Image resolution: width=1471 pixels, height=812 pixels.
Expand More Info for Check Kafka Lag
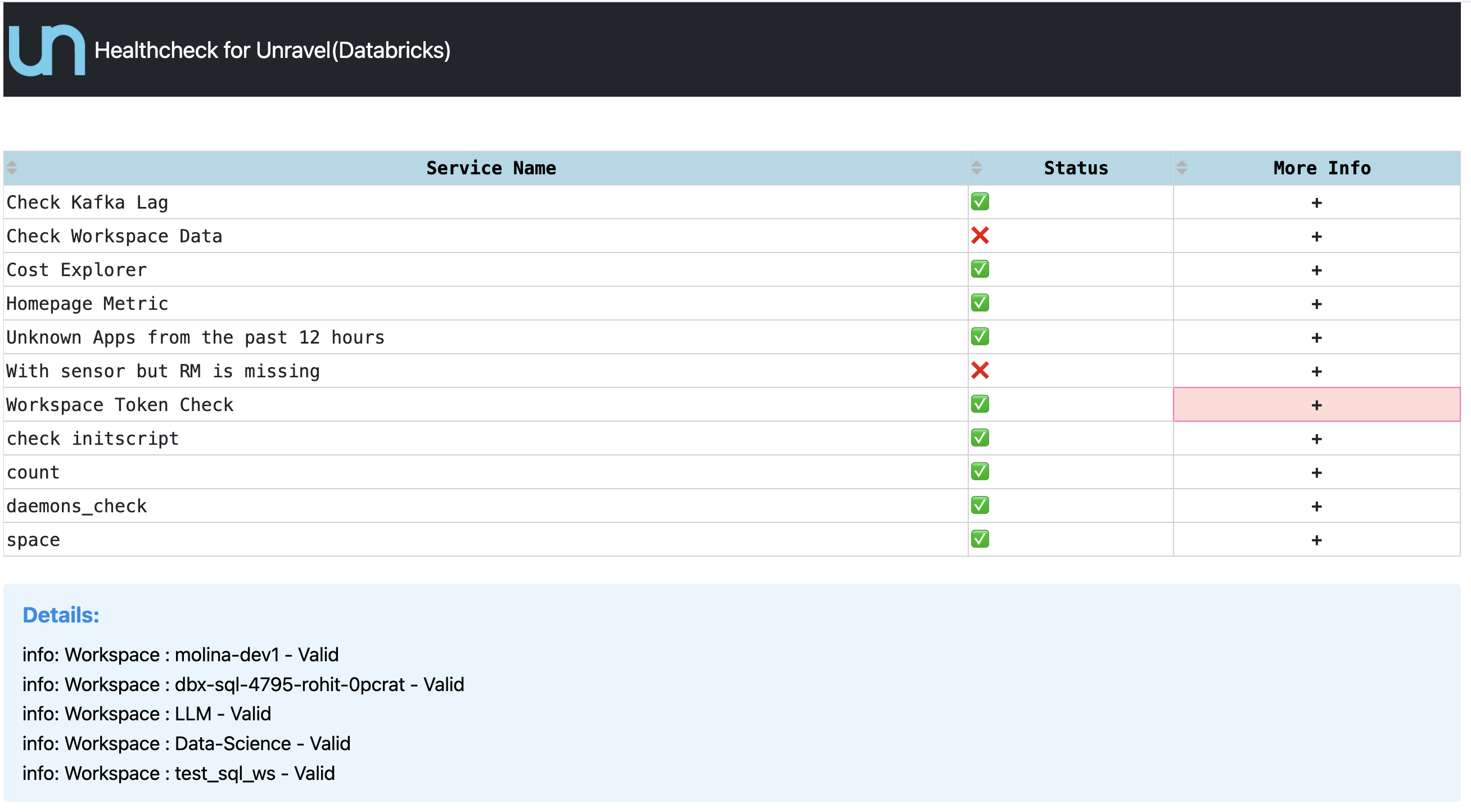click(1316, 202)
